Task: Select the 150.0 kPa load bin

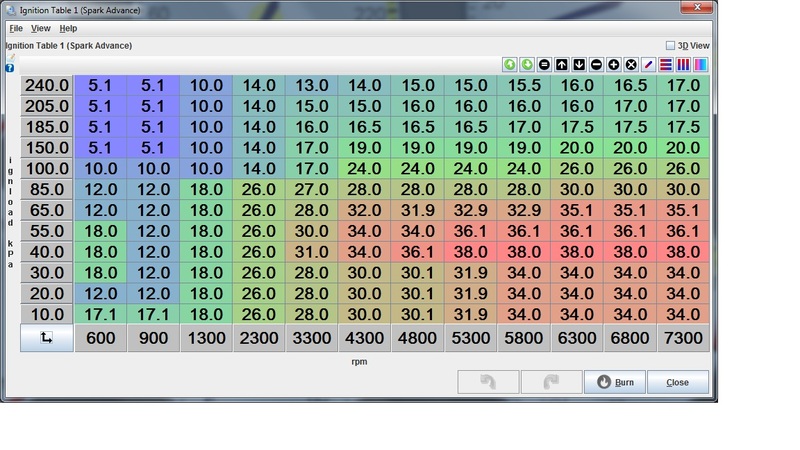Action: point(46,148)
